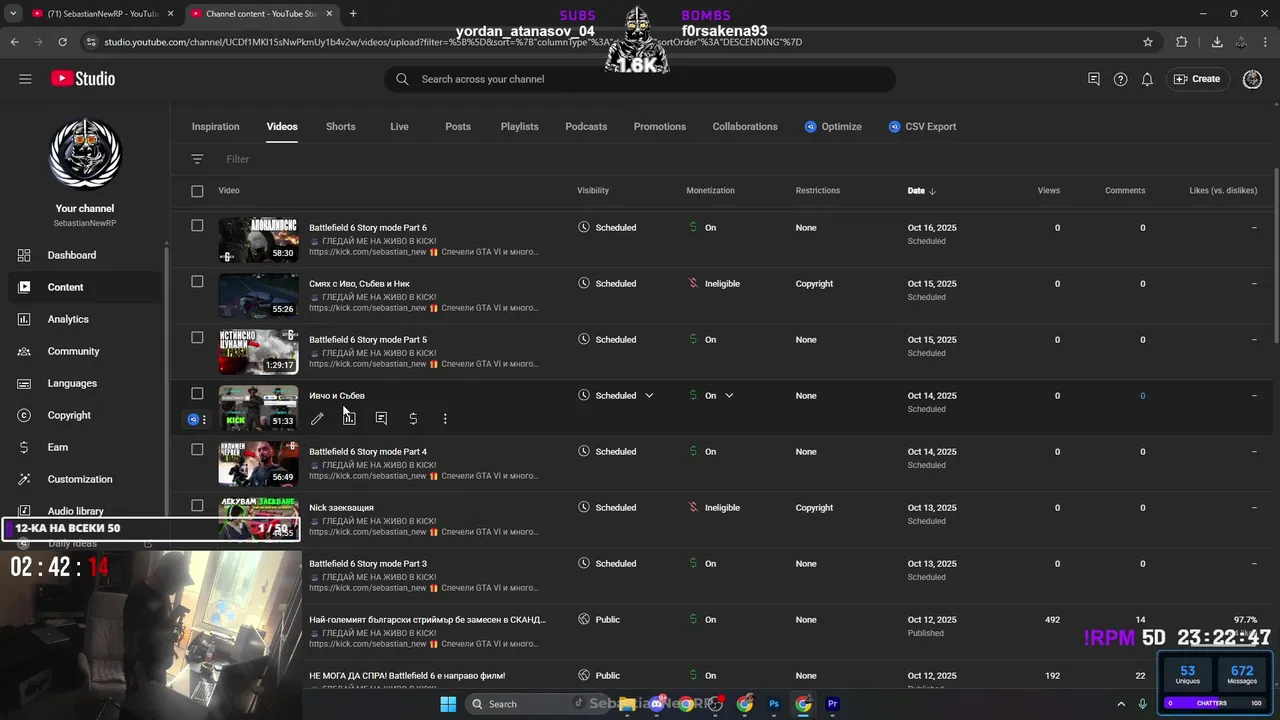
Task: Select checkbox for Смях с Иво, Събев и Ник
Action: click(x=197, y=282)
